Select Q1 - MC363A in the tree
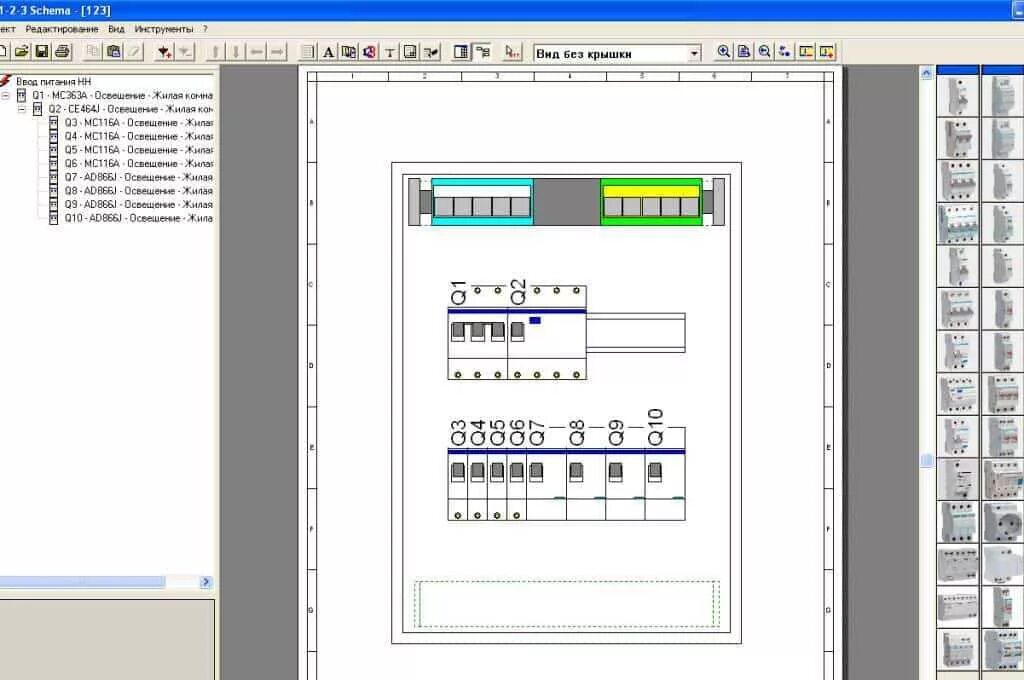1024x680 pixels. [122, 95]
